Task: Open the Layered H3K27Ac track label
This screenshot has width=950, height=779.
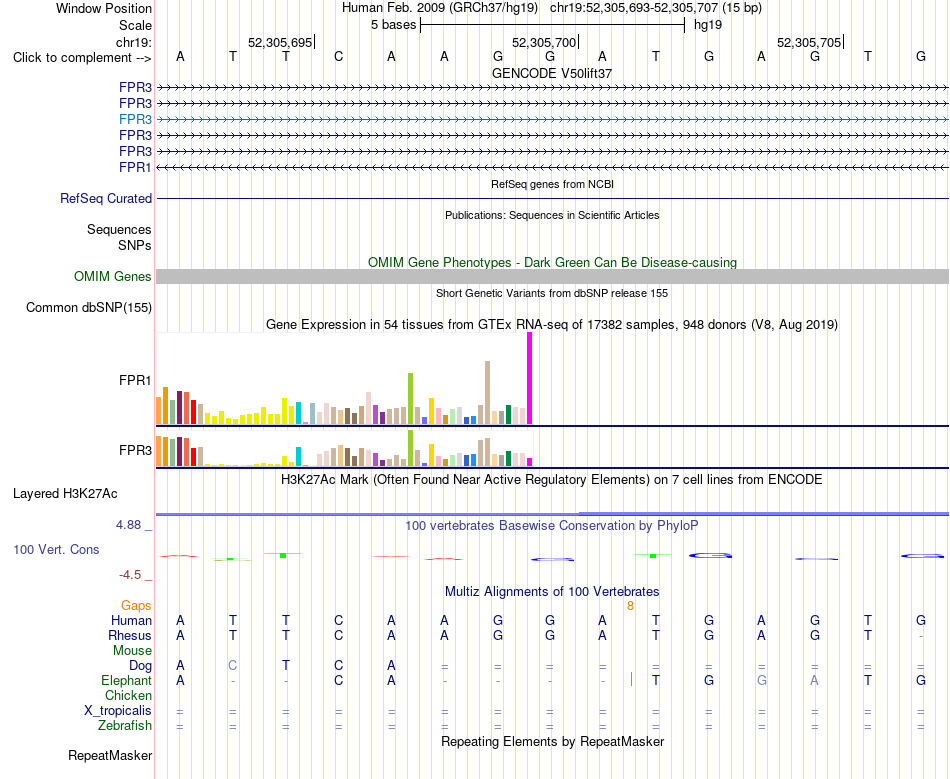Action: coord(65,494)
